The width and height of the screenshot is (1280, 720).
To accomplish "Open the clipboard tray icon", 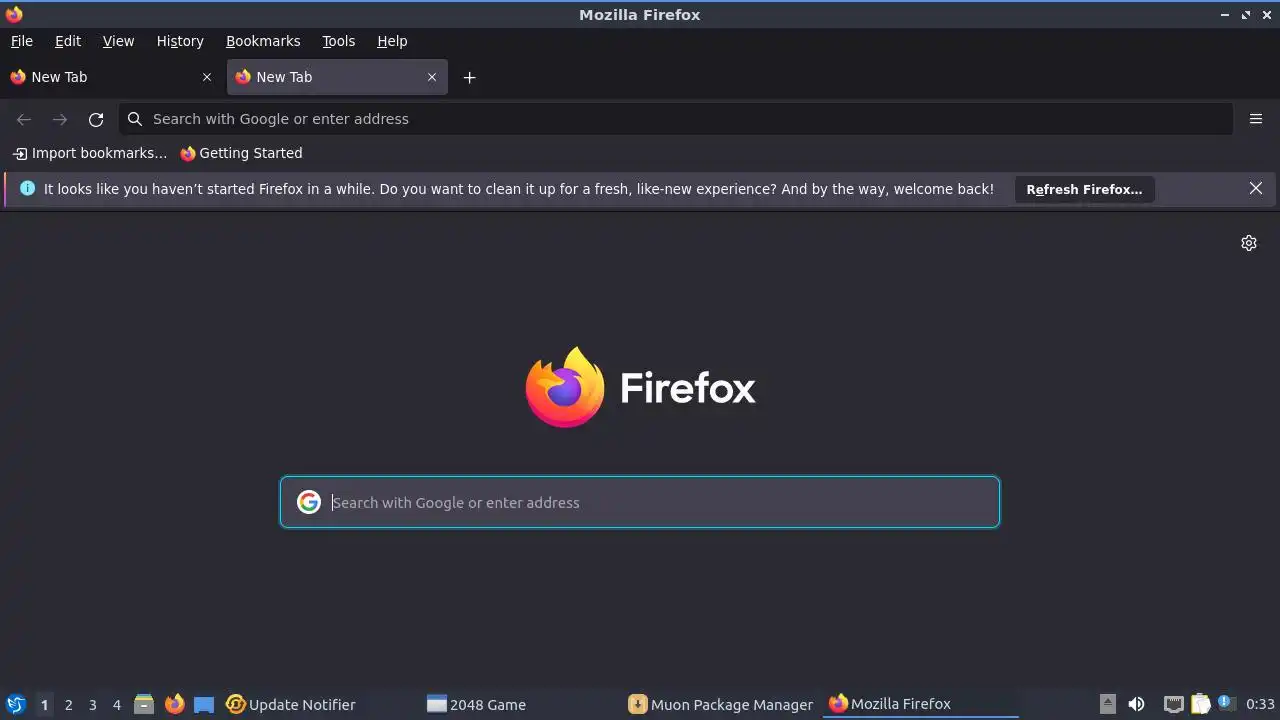I will pos(1200,704).
